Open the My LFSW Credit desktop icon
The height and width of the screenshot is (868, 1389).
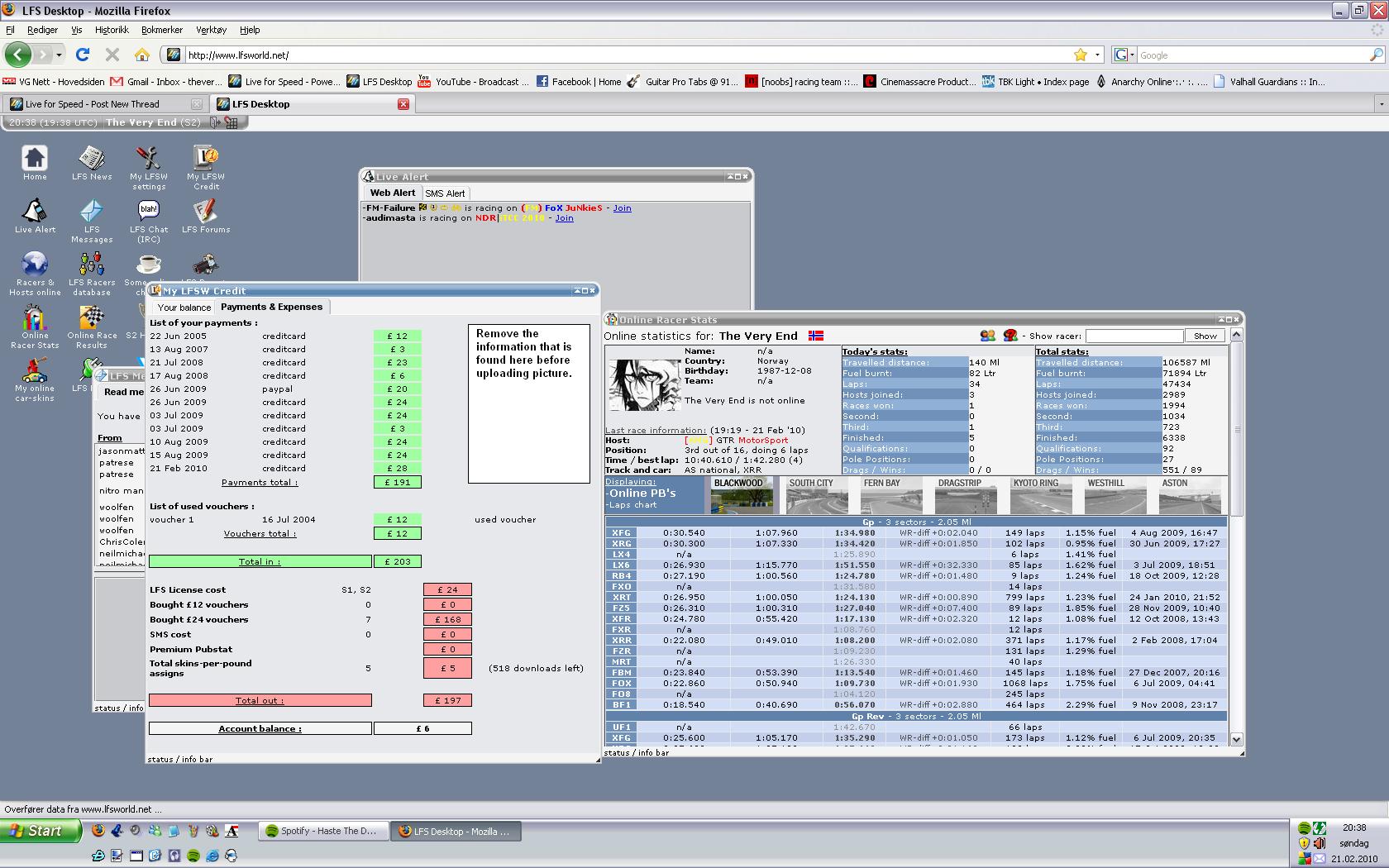point(206,168)
